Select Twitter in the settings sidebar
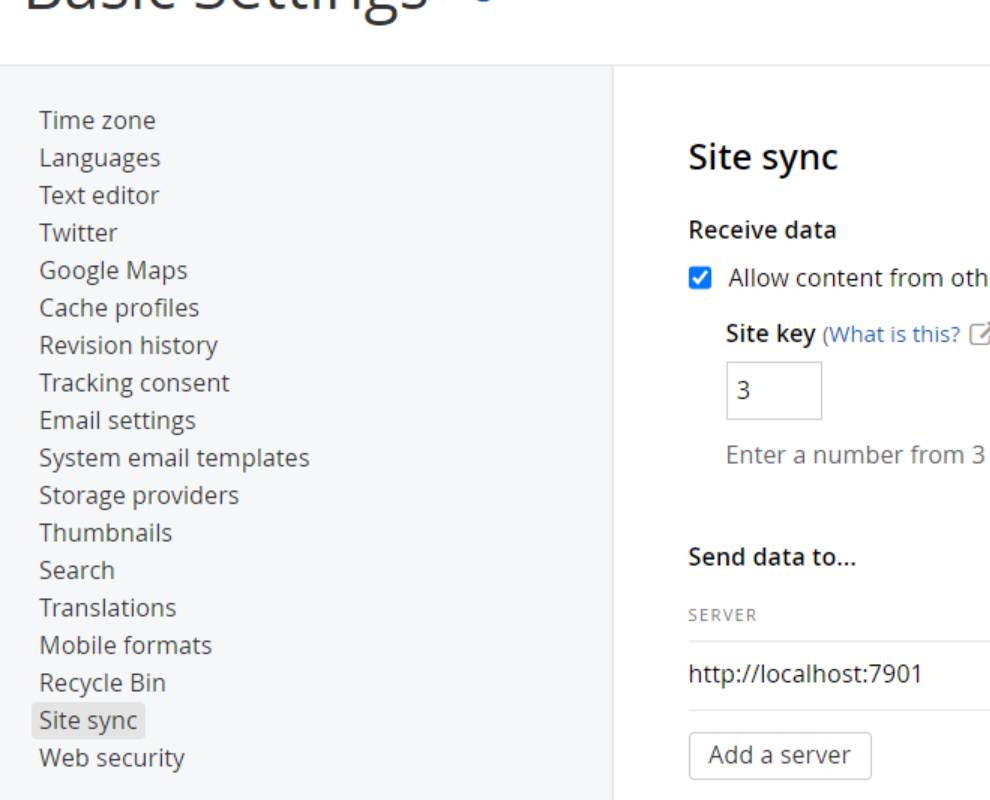Image resolution: width=990 pixels, height=800 pixels. [78, 233]
